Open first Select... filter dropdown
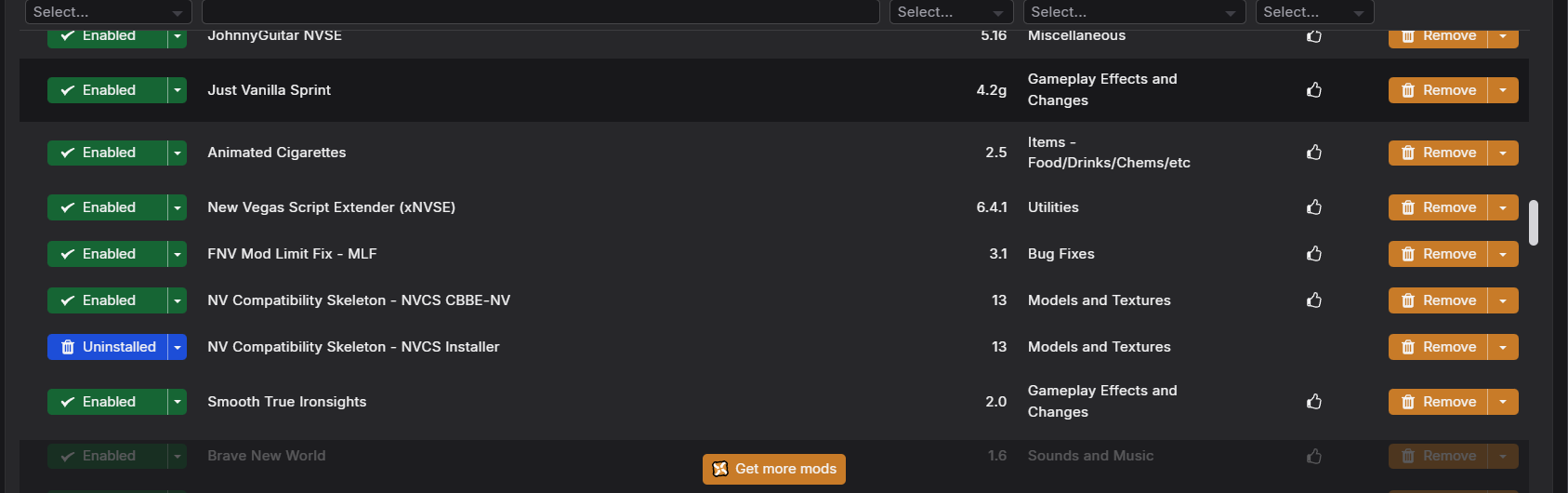The image size is (1568, 493). point(108,12)
